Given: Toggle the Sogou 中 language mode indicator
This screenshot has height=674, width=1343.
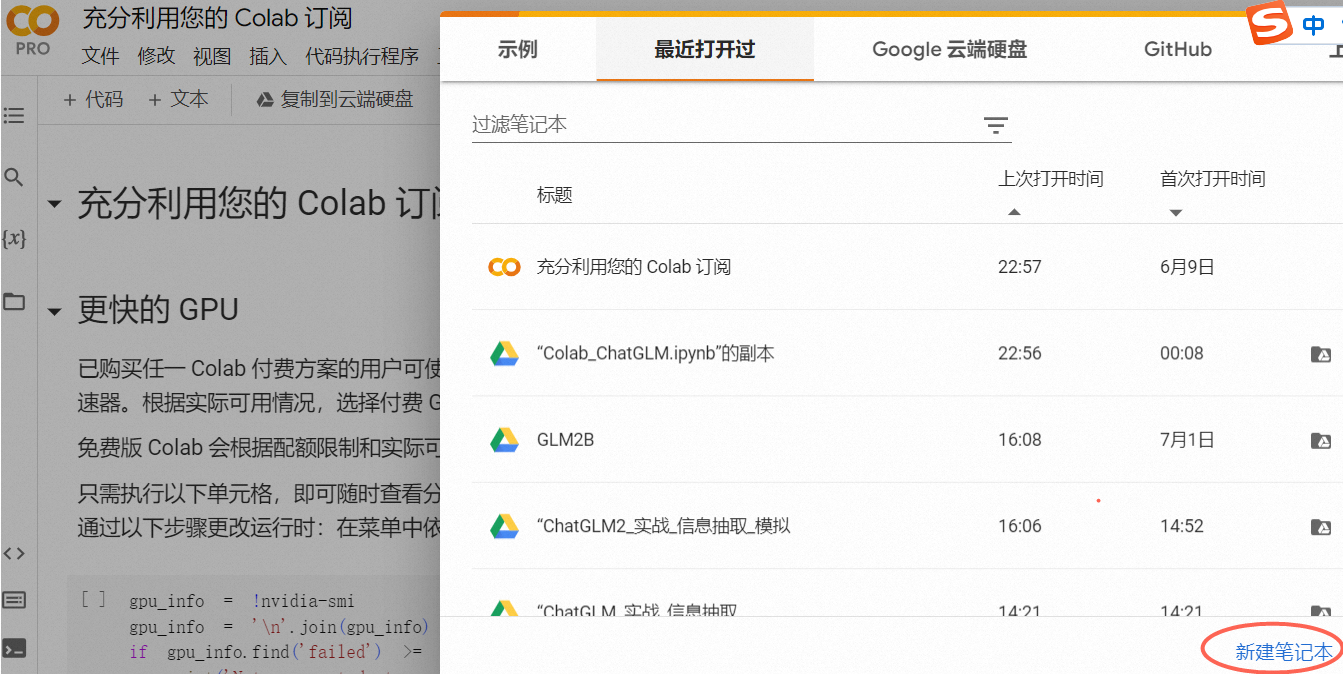Looking at the screenshot, I should point(1313,26).
